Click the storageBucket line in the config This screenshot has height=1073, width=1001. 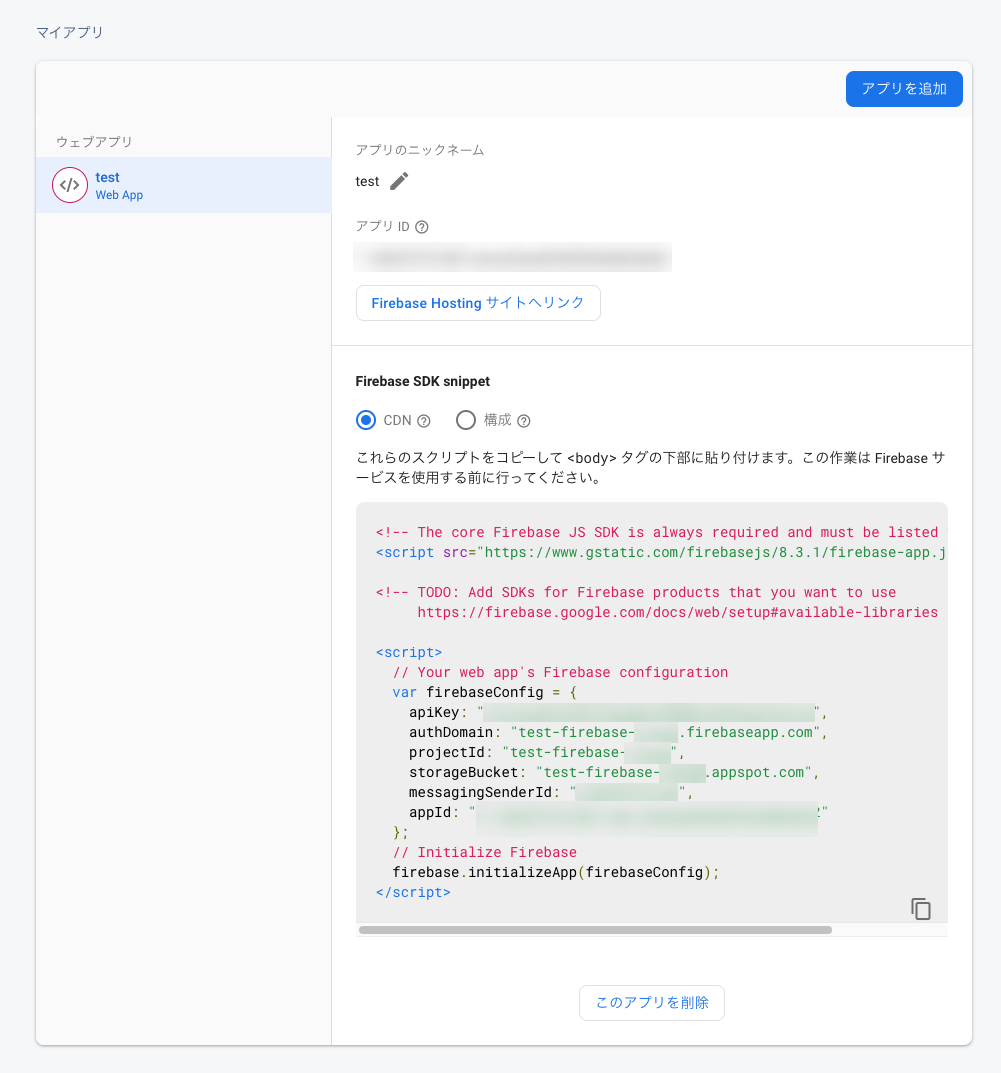coord(614,773)
